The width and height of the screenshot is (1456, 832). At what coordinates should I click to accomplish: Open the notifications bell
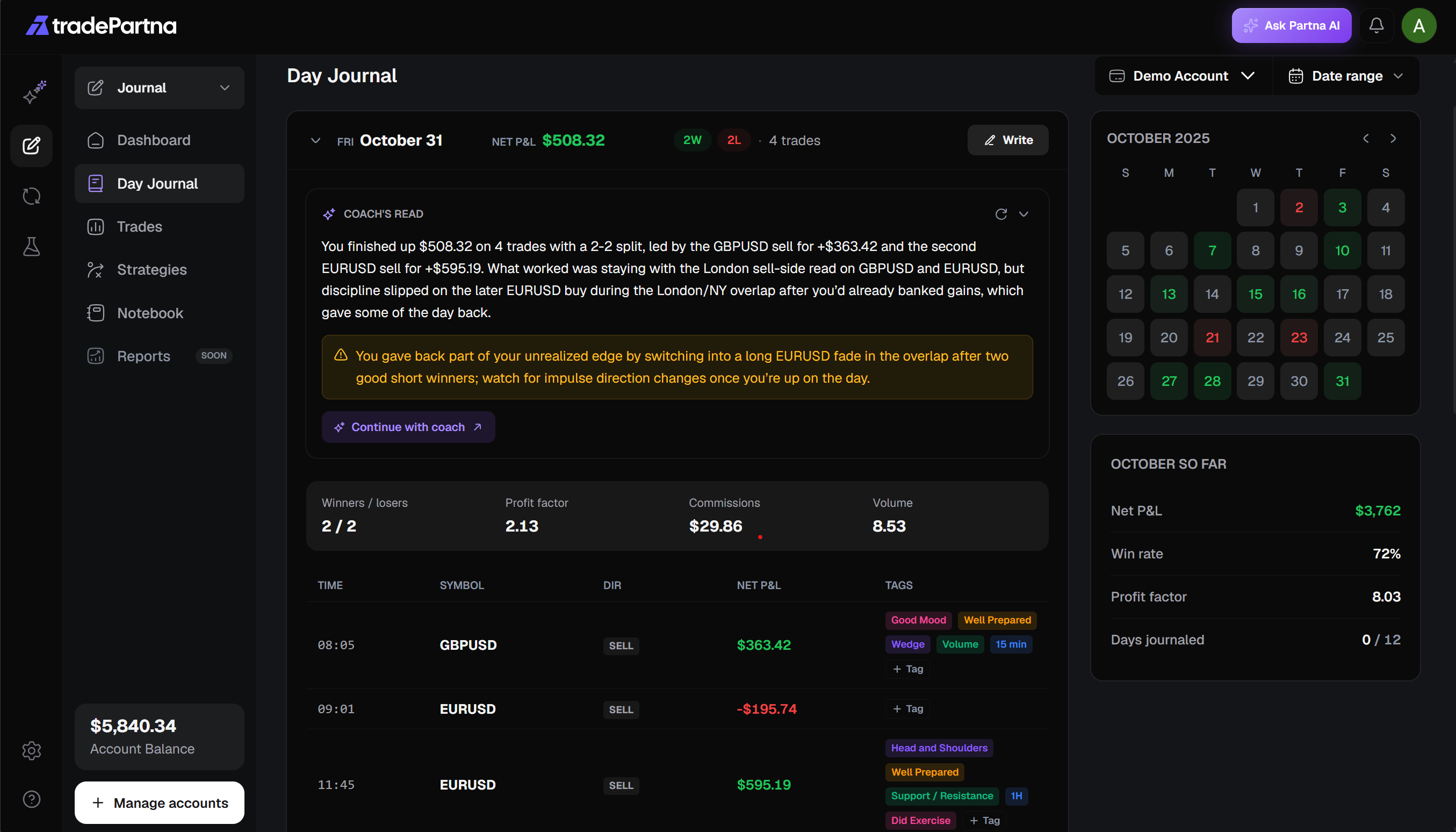[x=1376, y=25]
